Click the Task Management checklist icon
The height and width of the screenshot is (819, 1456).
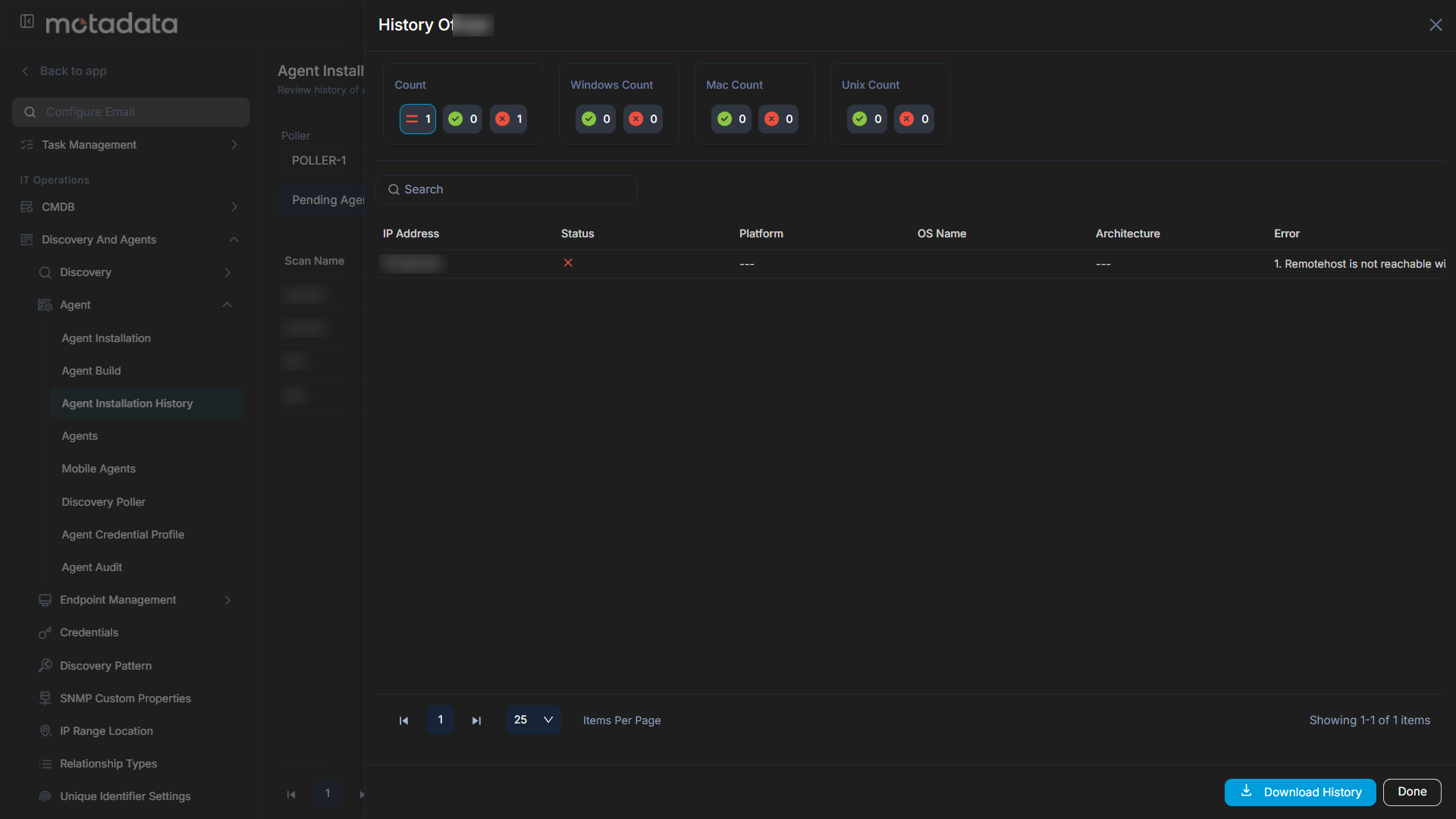(x=27, y=145)
